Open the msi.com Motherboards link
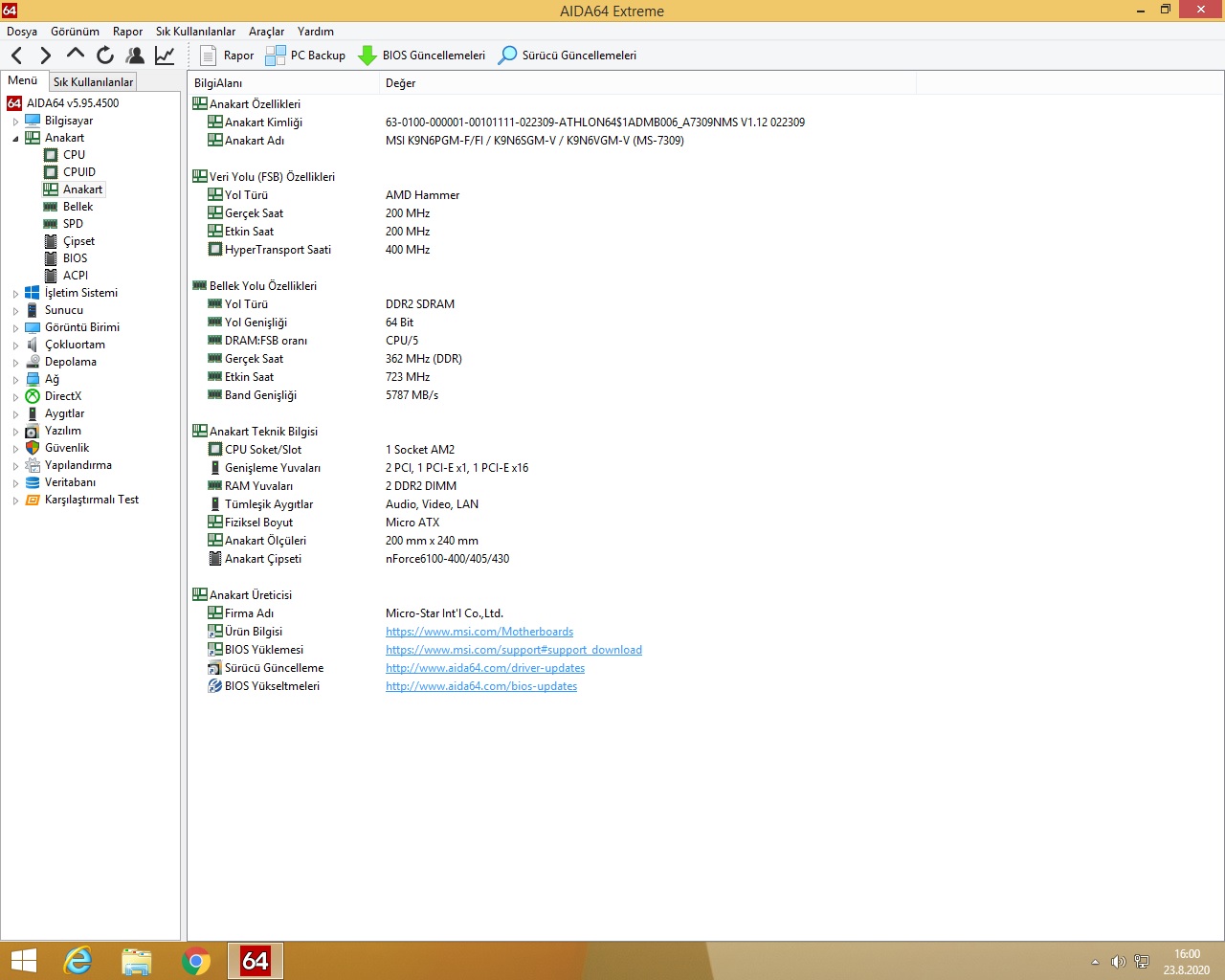 (479, 632)
